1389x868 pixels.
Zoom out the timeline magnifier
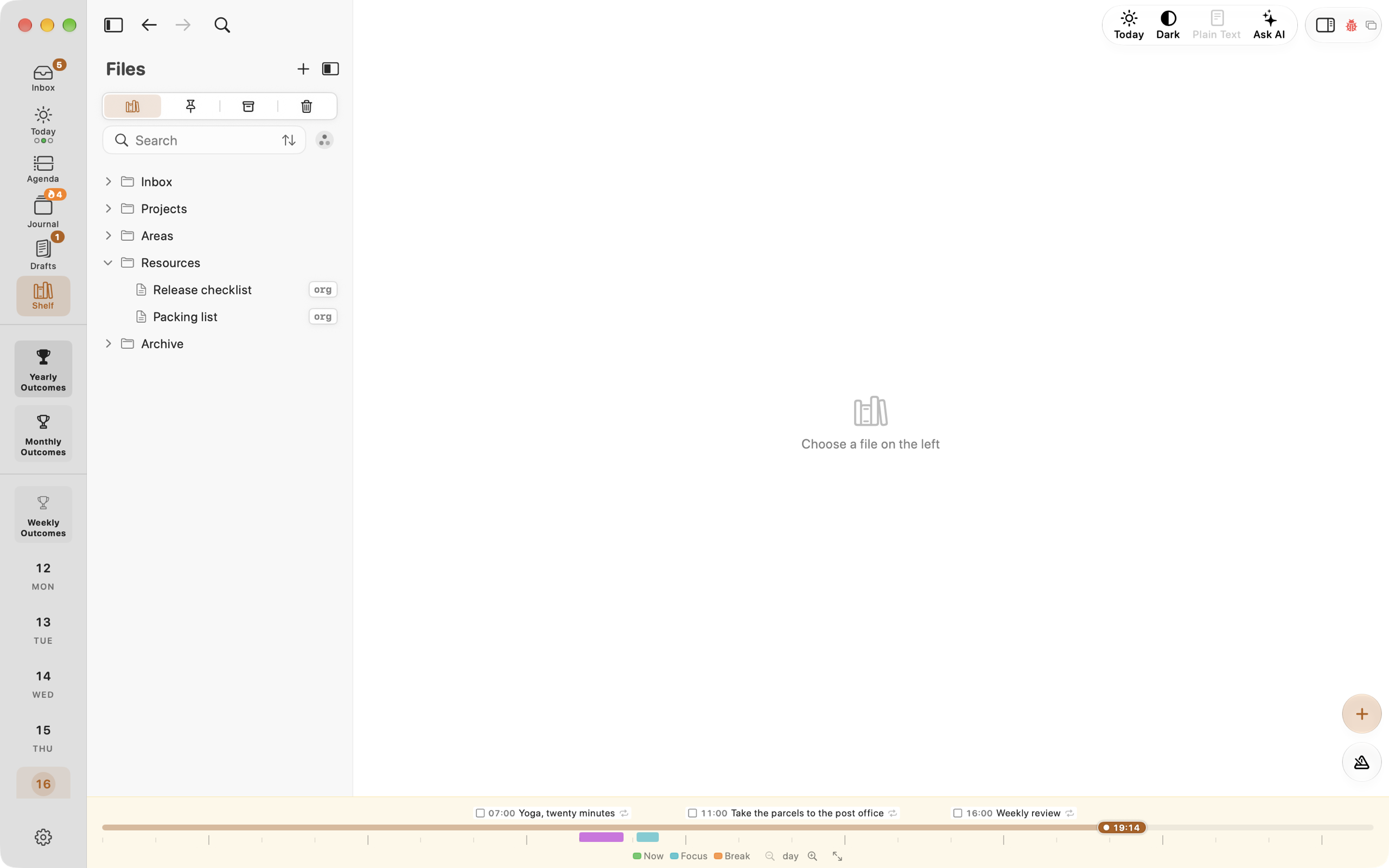click(770, 856)
